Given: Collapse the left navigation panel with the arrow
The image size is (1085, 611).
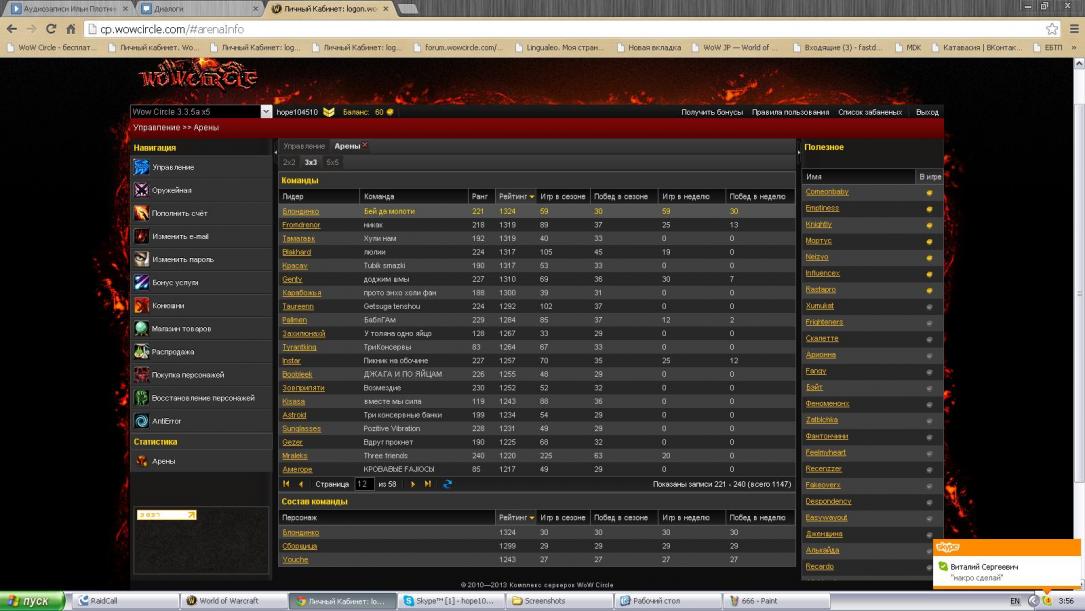Looking at the screenshot, I should click(x=275, y=152).
